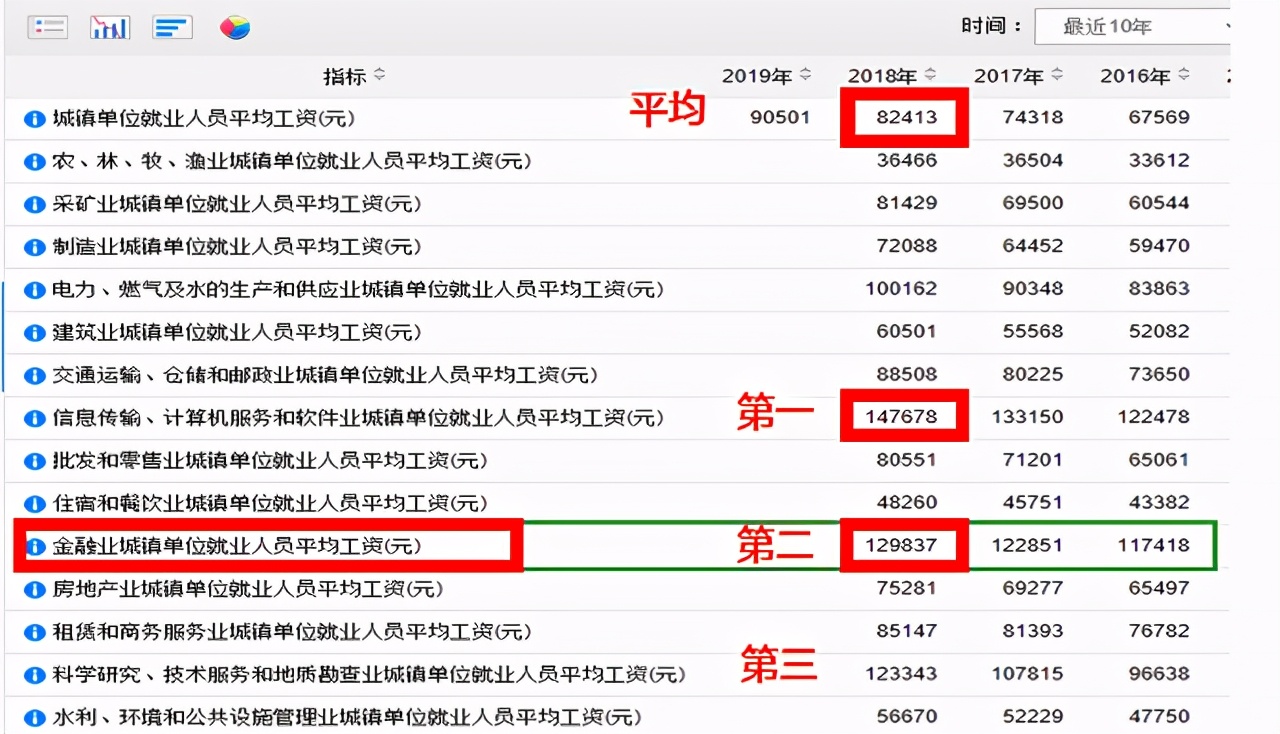The height and width of the screenshot is (734, 1280).
Task: Click the info icon for 制造业 row
Action: coord(33,246)
